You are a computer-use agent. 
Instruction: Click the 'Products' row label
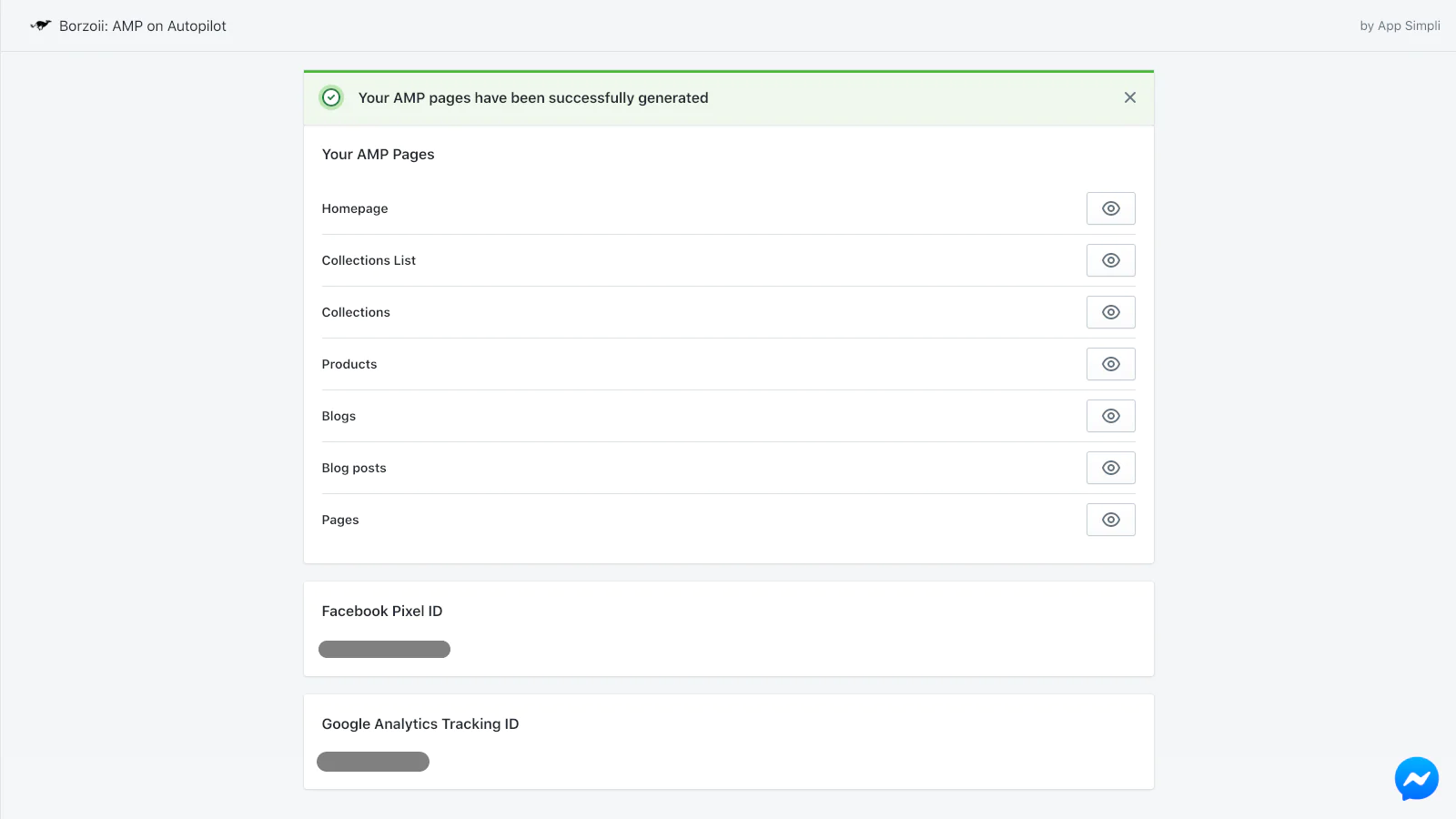(349, 364)
